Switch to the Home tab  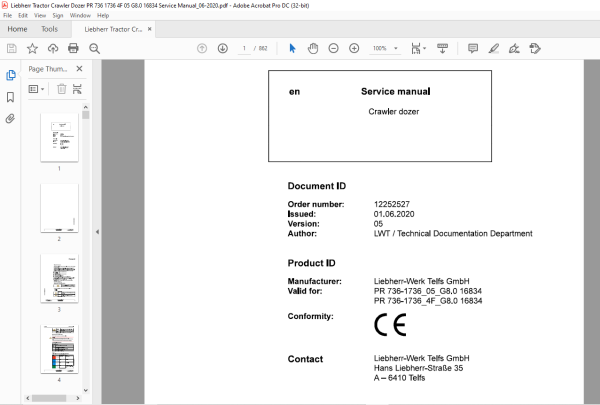pos(17,29)
